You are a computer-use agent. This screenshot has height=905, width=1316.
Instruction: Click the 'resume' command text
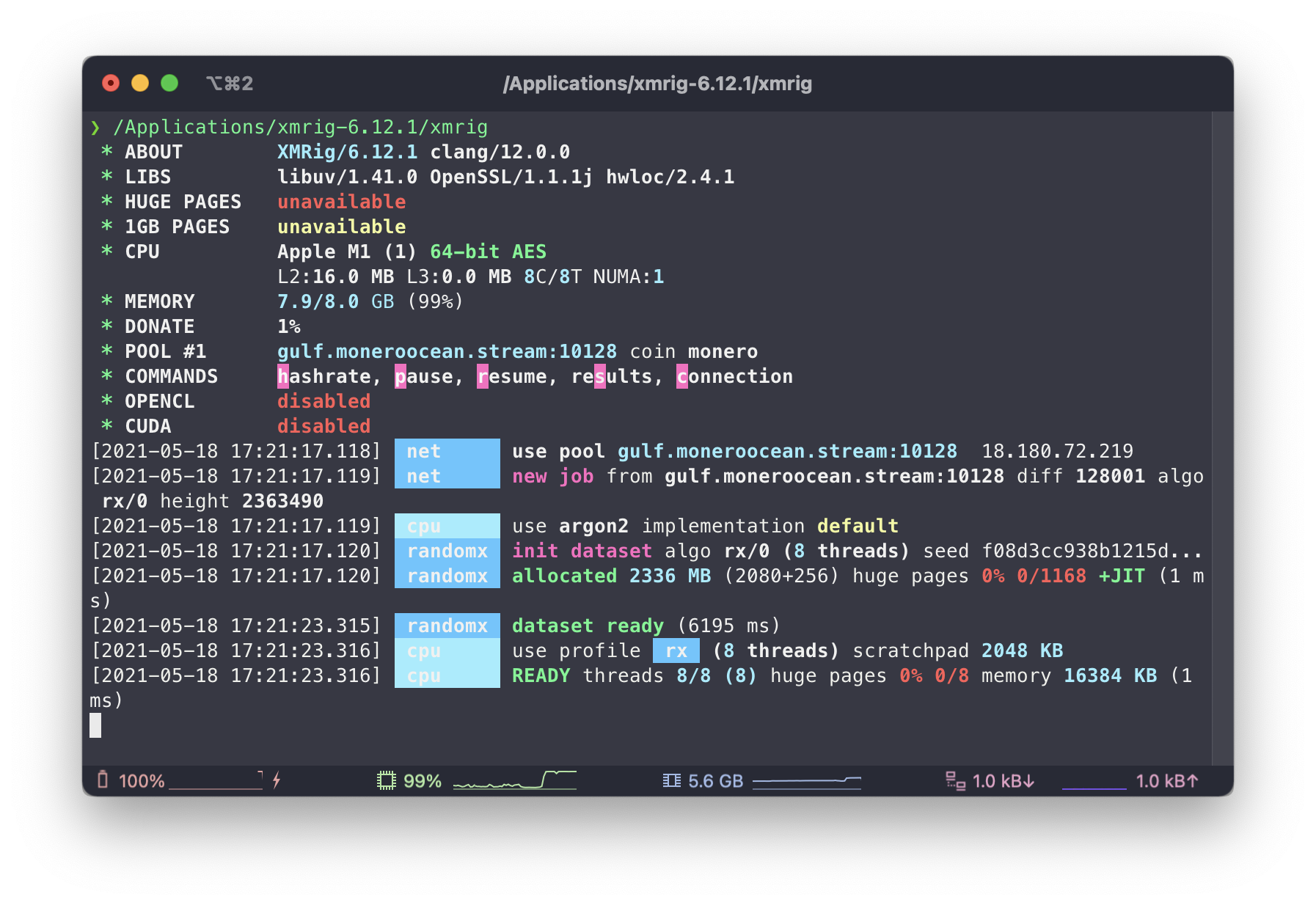512,376
